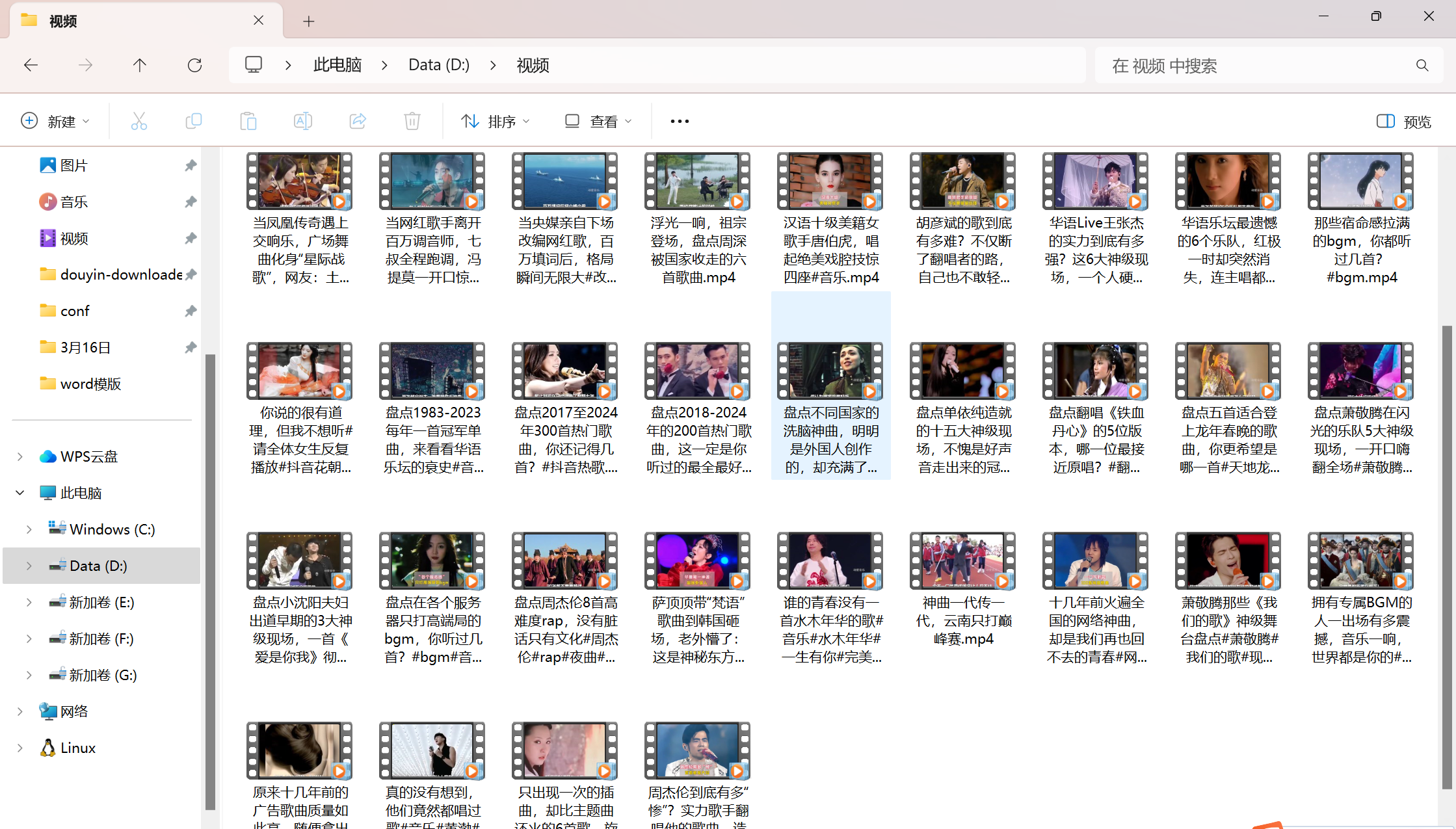Refresh the current folder view
This screenshot has height=829, width=1456.
(x=194, y=65)
